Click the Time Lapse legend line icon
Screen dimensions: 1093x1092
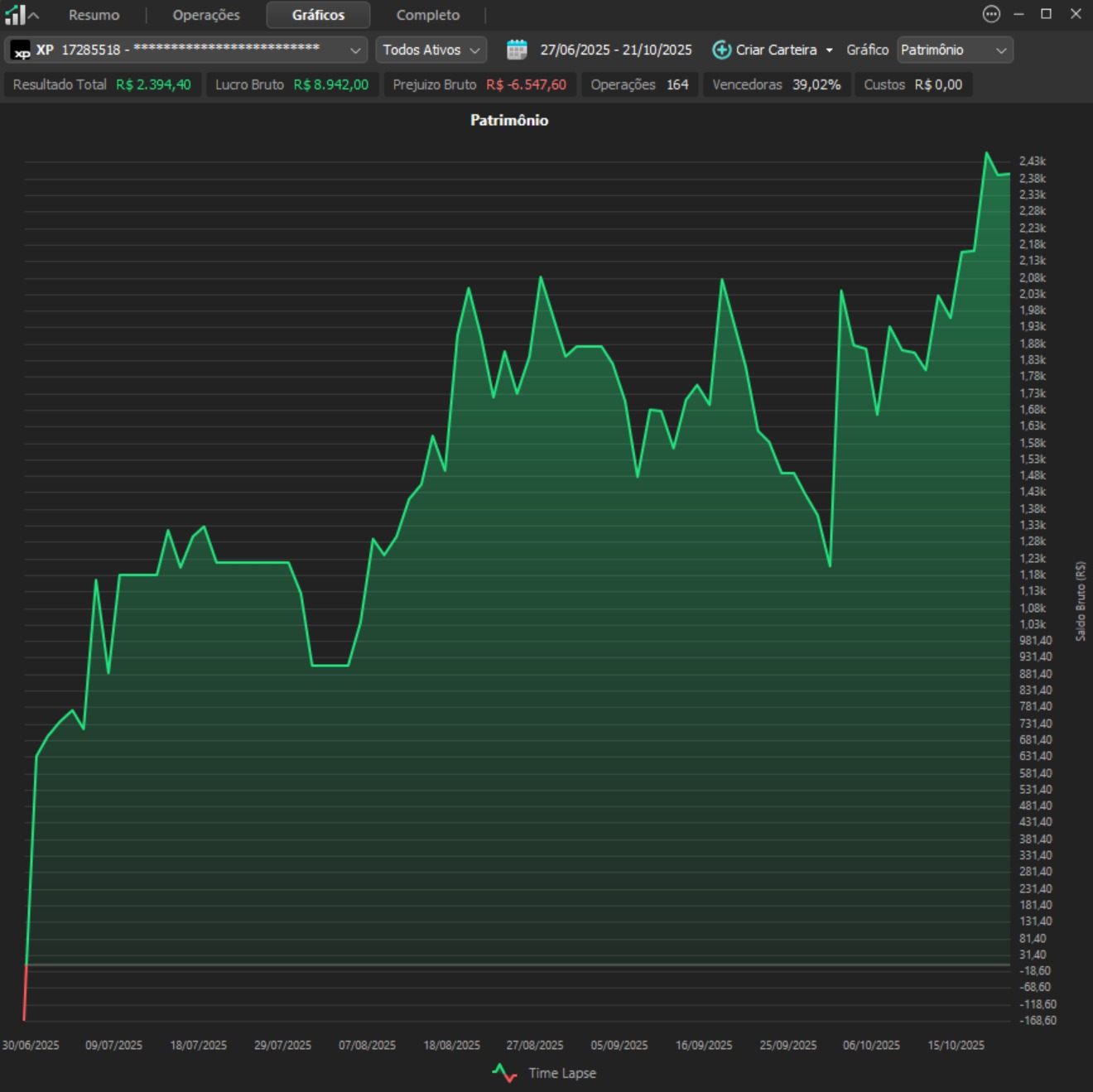(504, 1073)
